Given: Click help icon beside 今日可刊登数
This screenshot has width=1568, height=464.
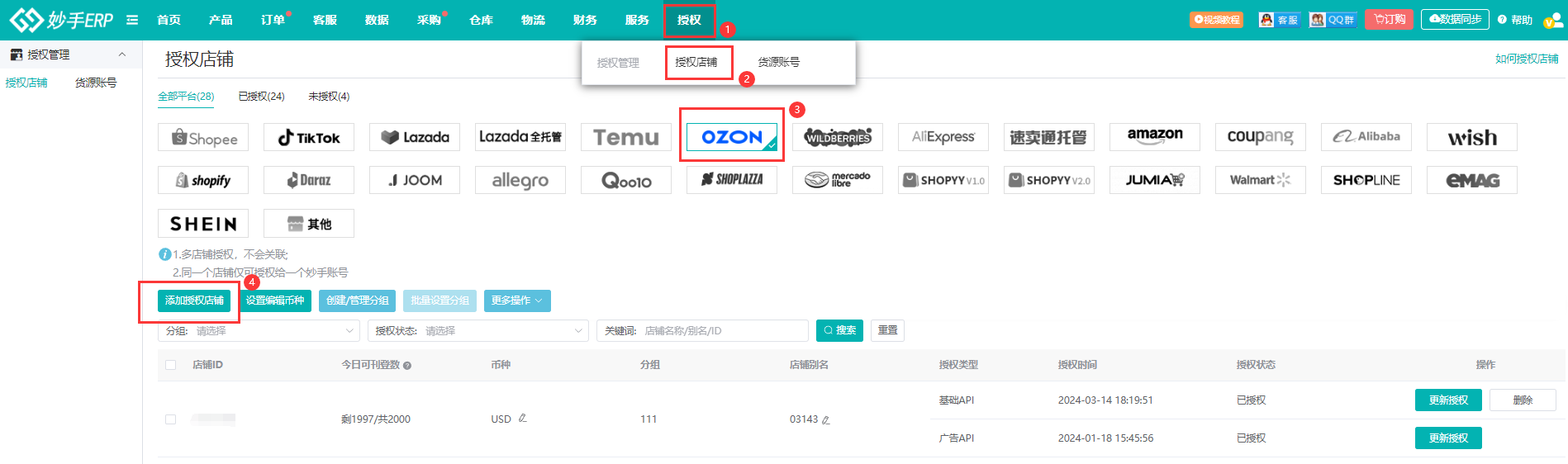Looking at the screenshot, I should coord(407,365).
